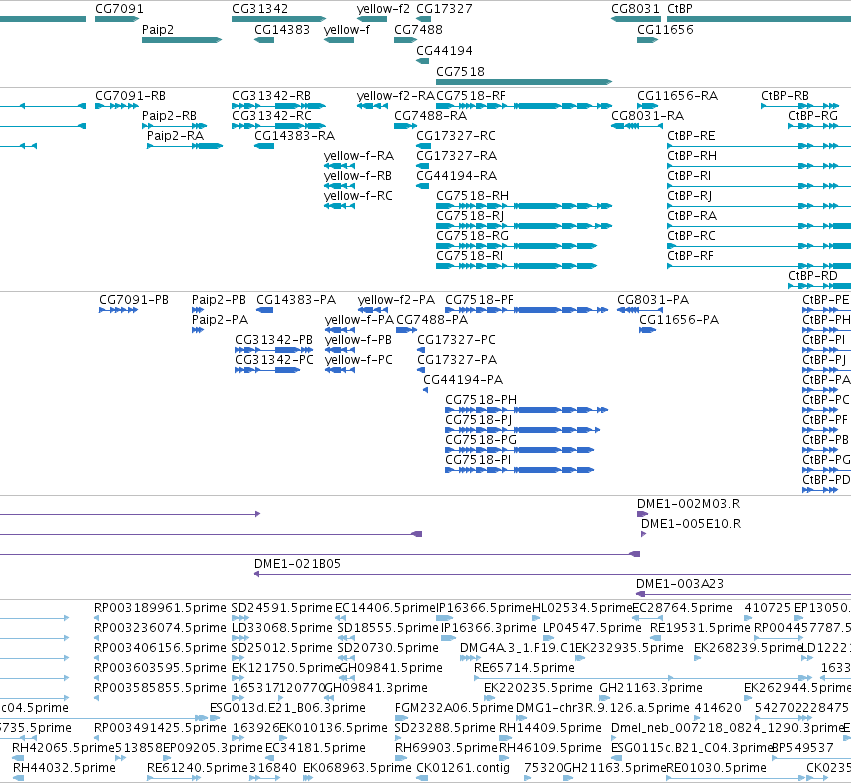Select the yellow-f-RA transcript label
Screen dimensions: 851x783
(x=359, y=156)
